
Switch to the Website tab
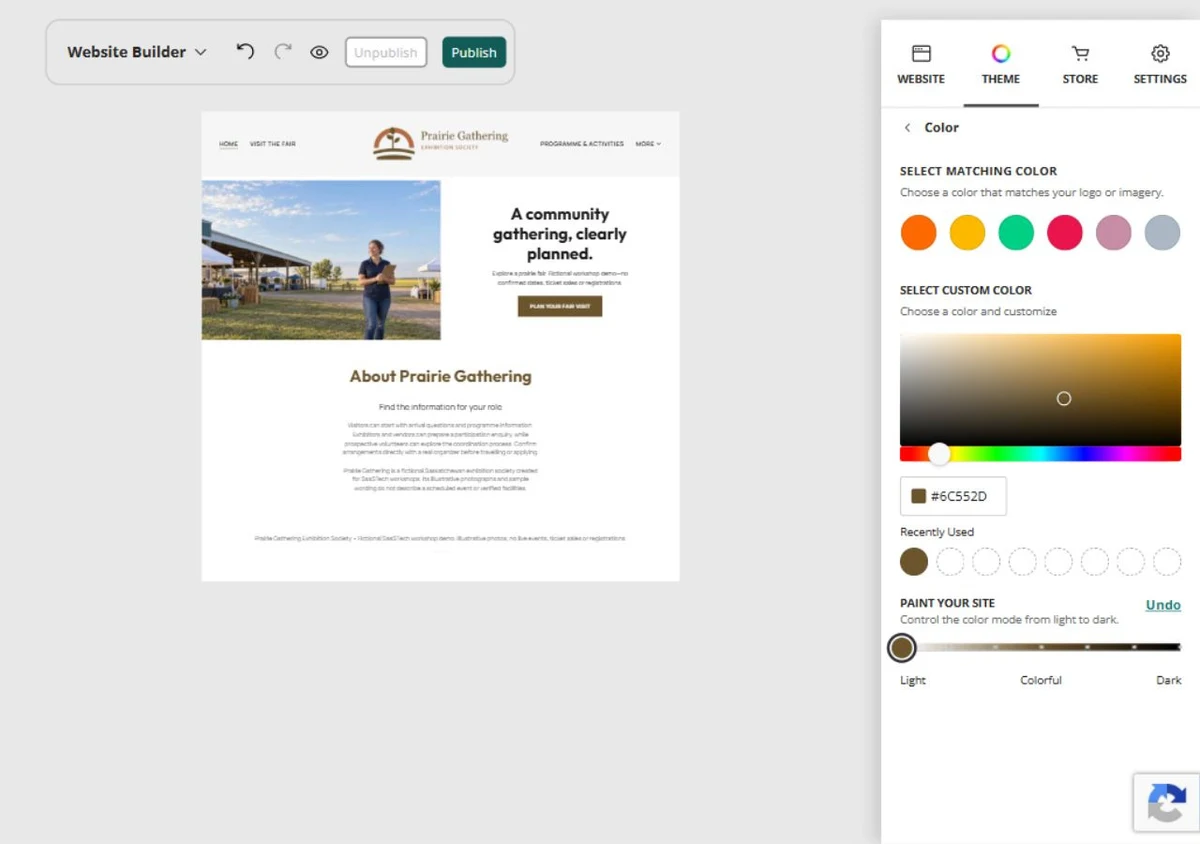pos(921,64)
